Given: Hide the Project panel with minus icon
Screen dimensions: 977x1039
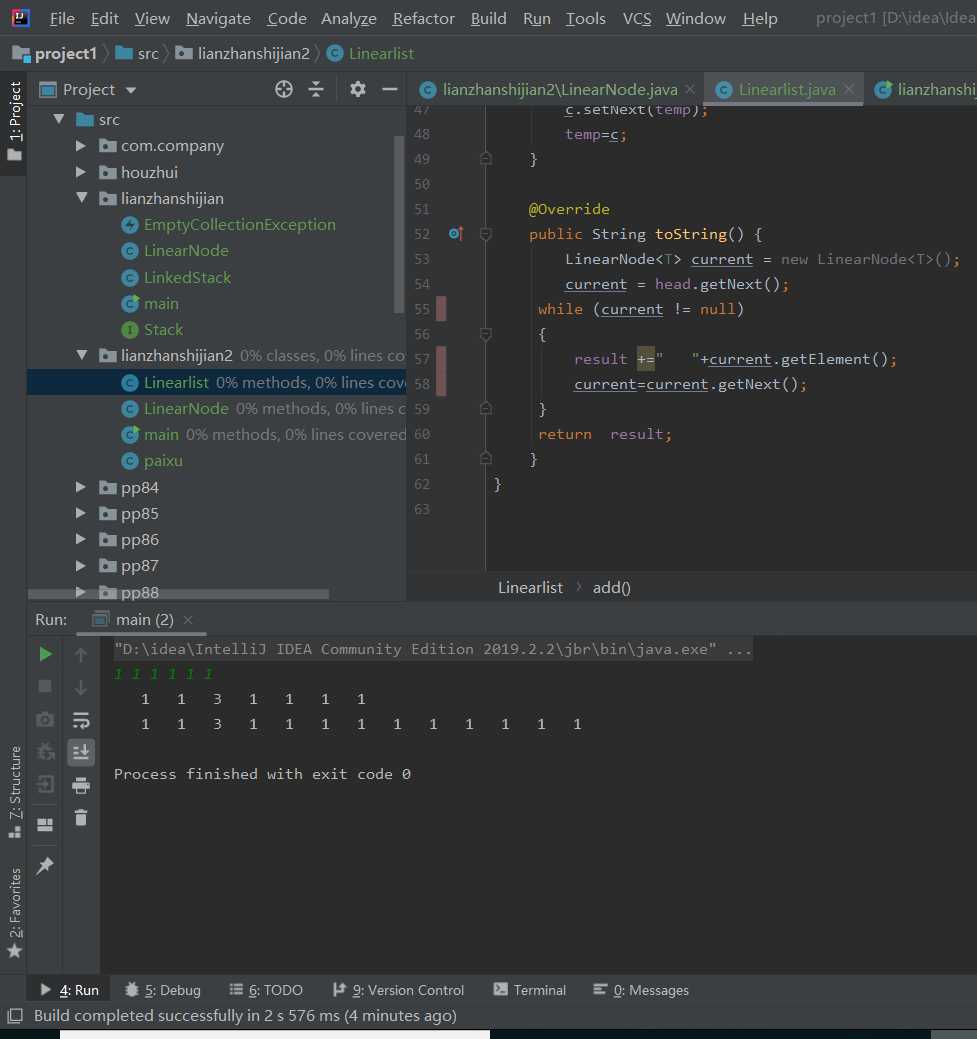Looking at the screenshot, I should click(x=390, y=89).
